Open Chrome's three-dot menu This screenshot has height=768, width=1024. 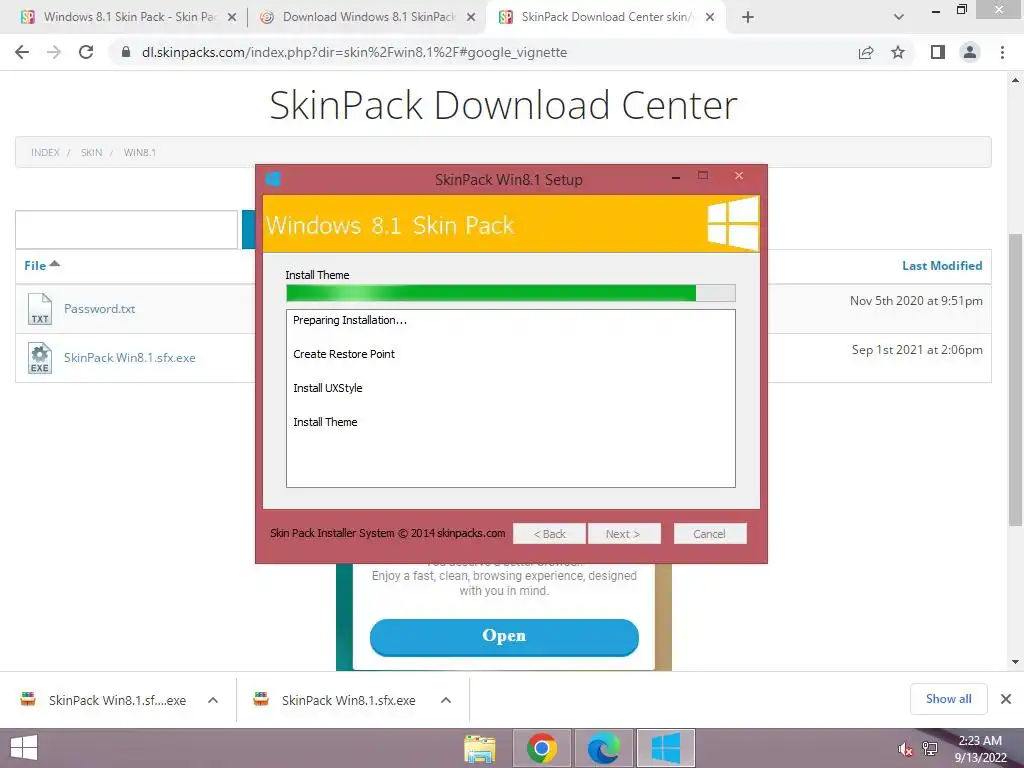(x=1002, y=52)
